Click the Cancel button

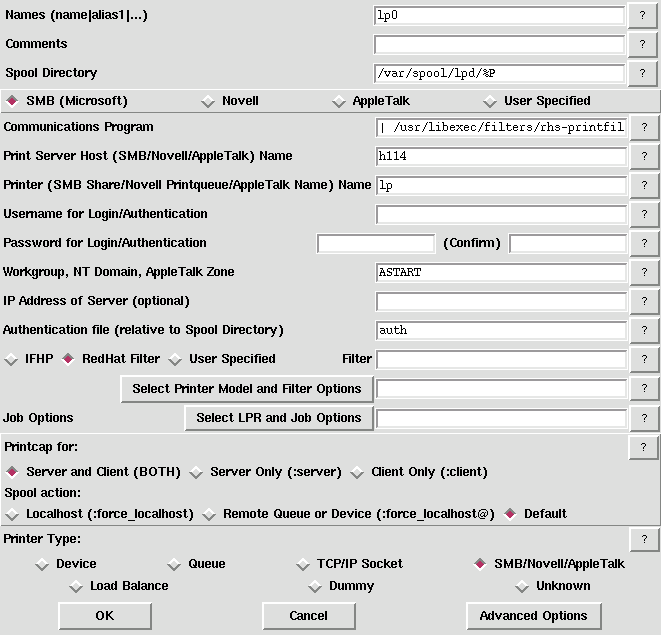308,616
